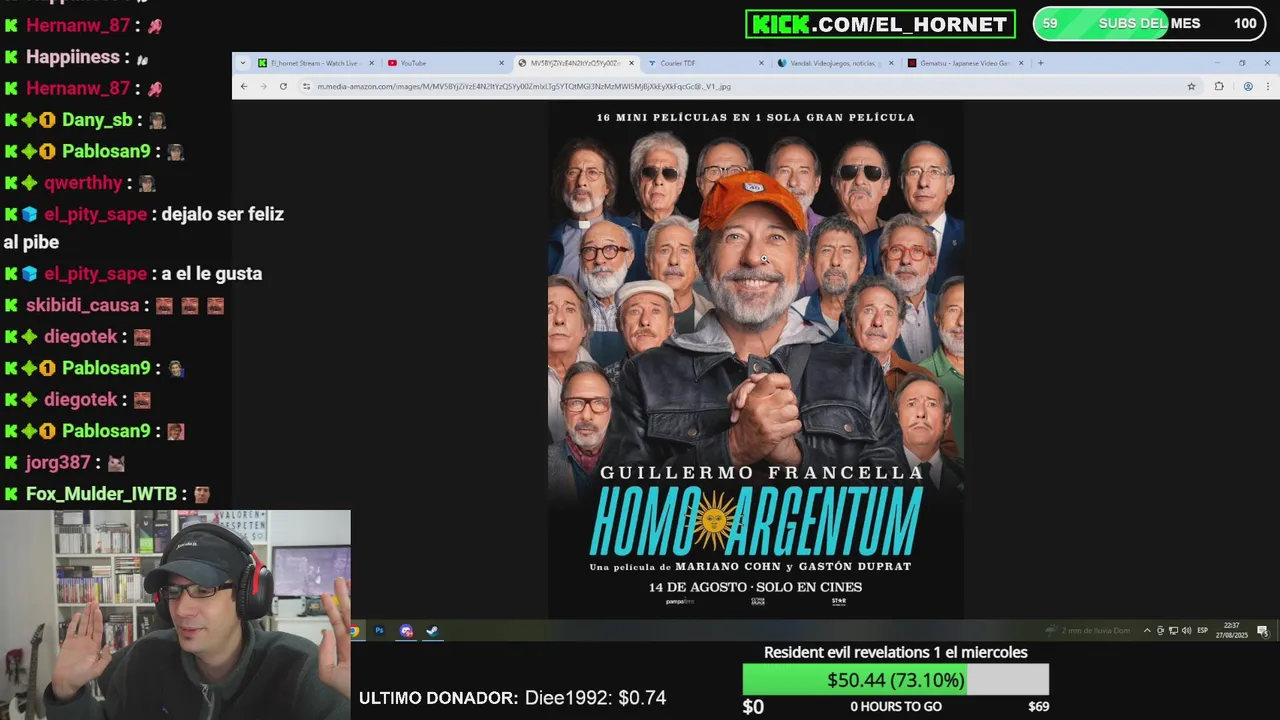Open the browser profile avatar icon
Viewport: 1280px width, 720px height.
click(1248, 86)
